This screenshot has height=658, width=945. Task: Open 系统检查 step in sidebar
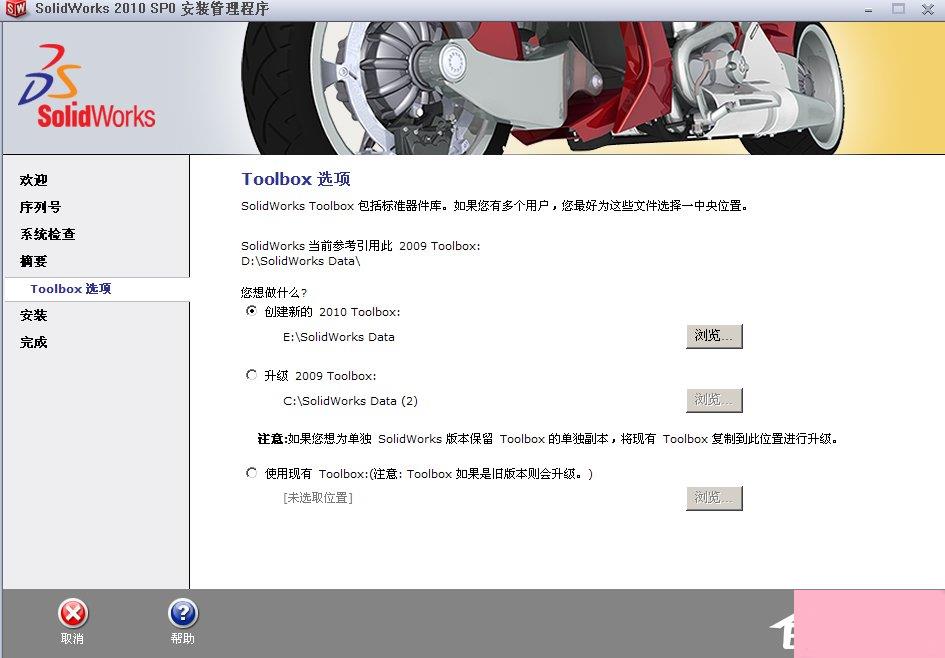coord(48,234)
